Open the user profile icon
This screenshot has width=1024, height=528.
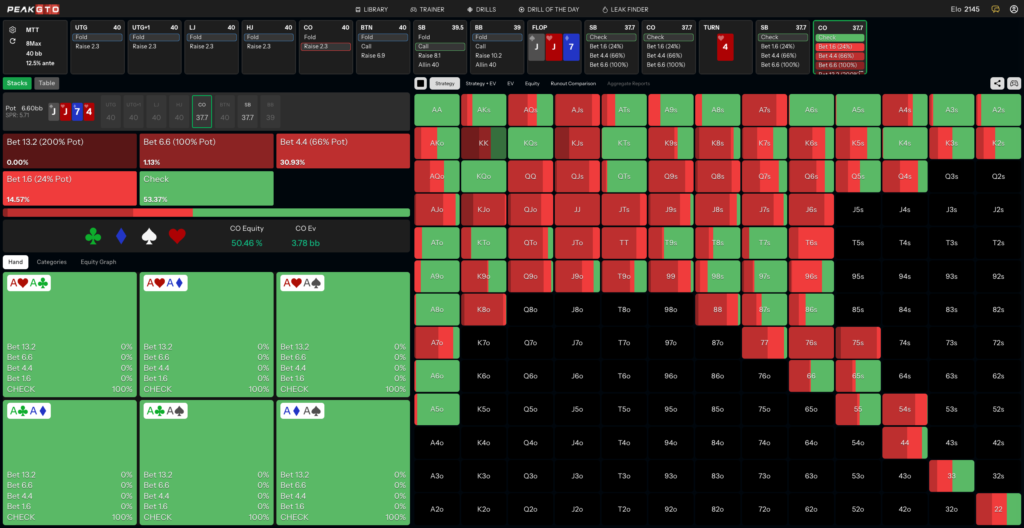tap(1014, 9)
